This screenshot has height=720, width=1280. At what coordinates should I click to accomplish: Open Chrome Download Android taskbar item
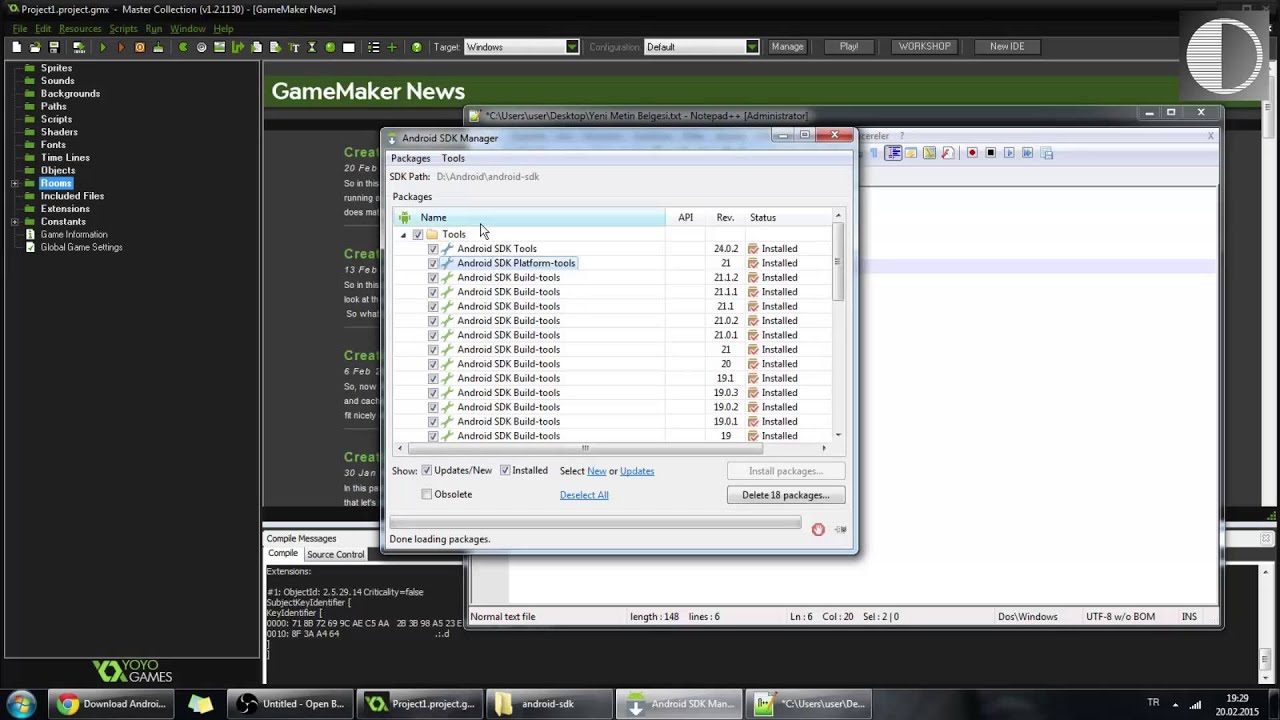click(112, 704)
